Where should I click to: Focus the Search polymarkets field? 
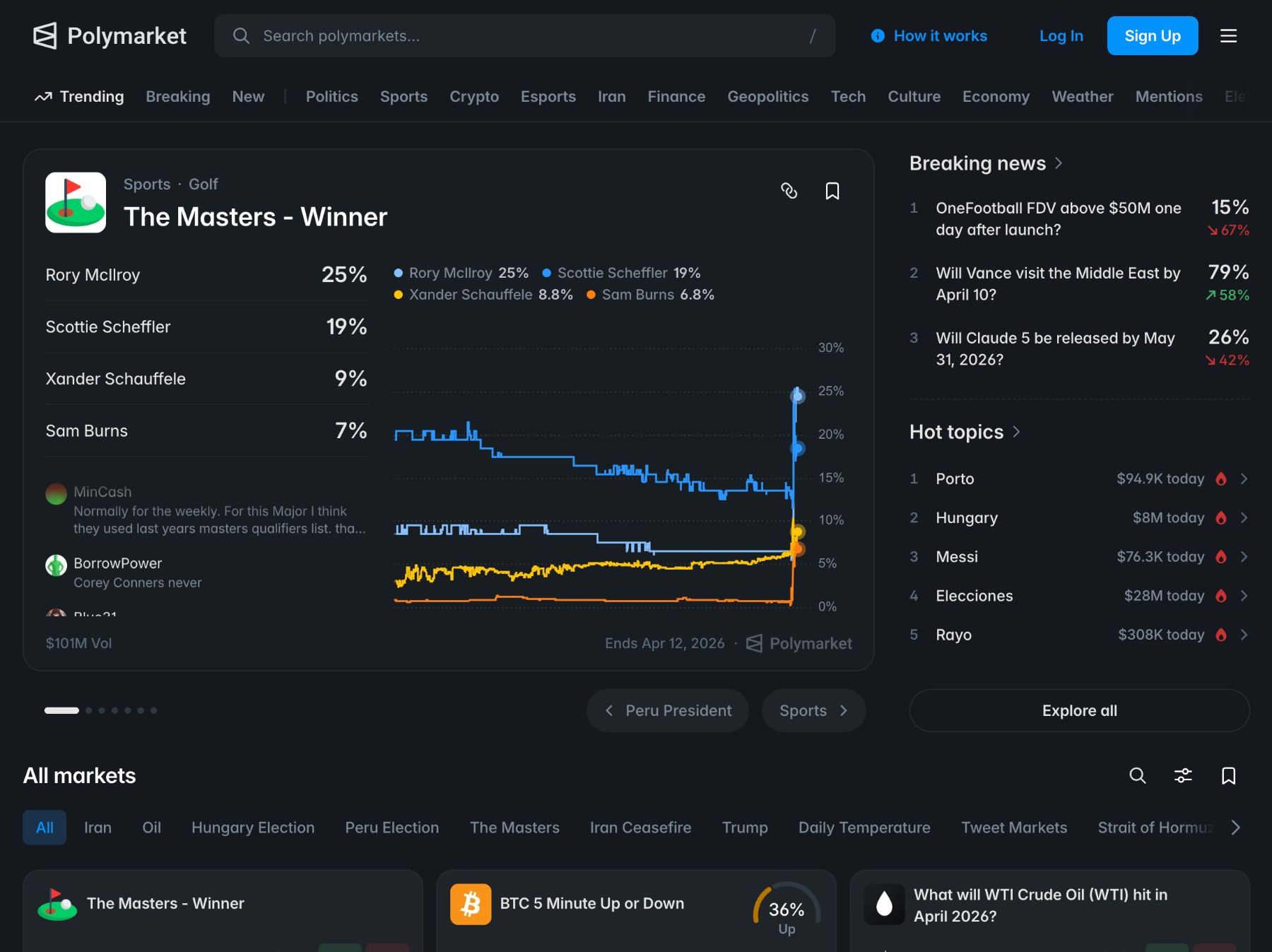(524, 36)
